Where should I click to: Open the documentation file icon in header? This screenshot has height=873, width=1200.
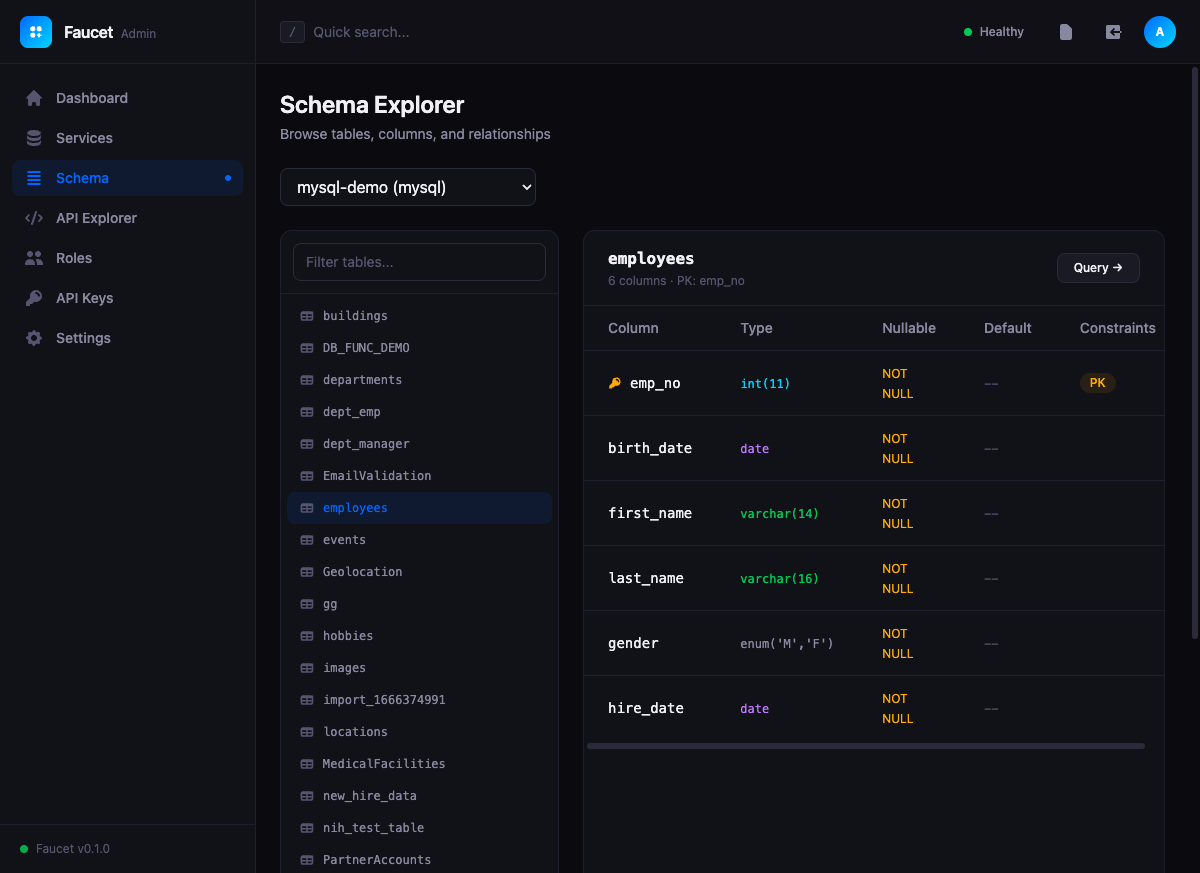tap(1066, 32)
